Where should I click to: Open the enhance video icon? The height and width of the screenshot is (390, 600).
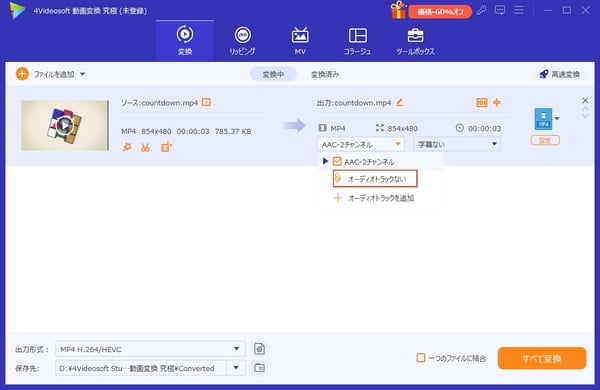[x=166, y=147]
